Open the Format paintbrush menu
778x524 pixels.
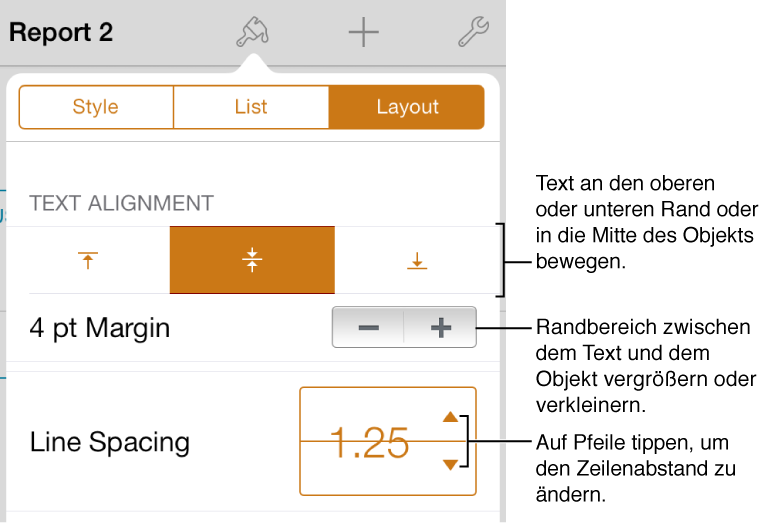point(253,32)
